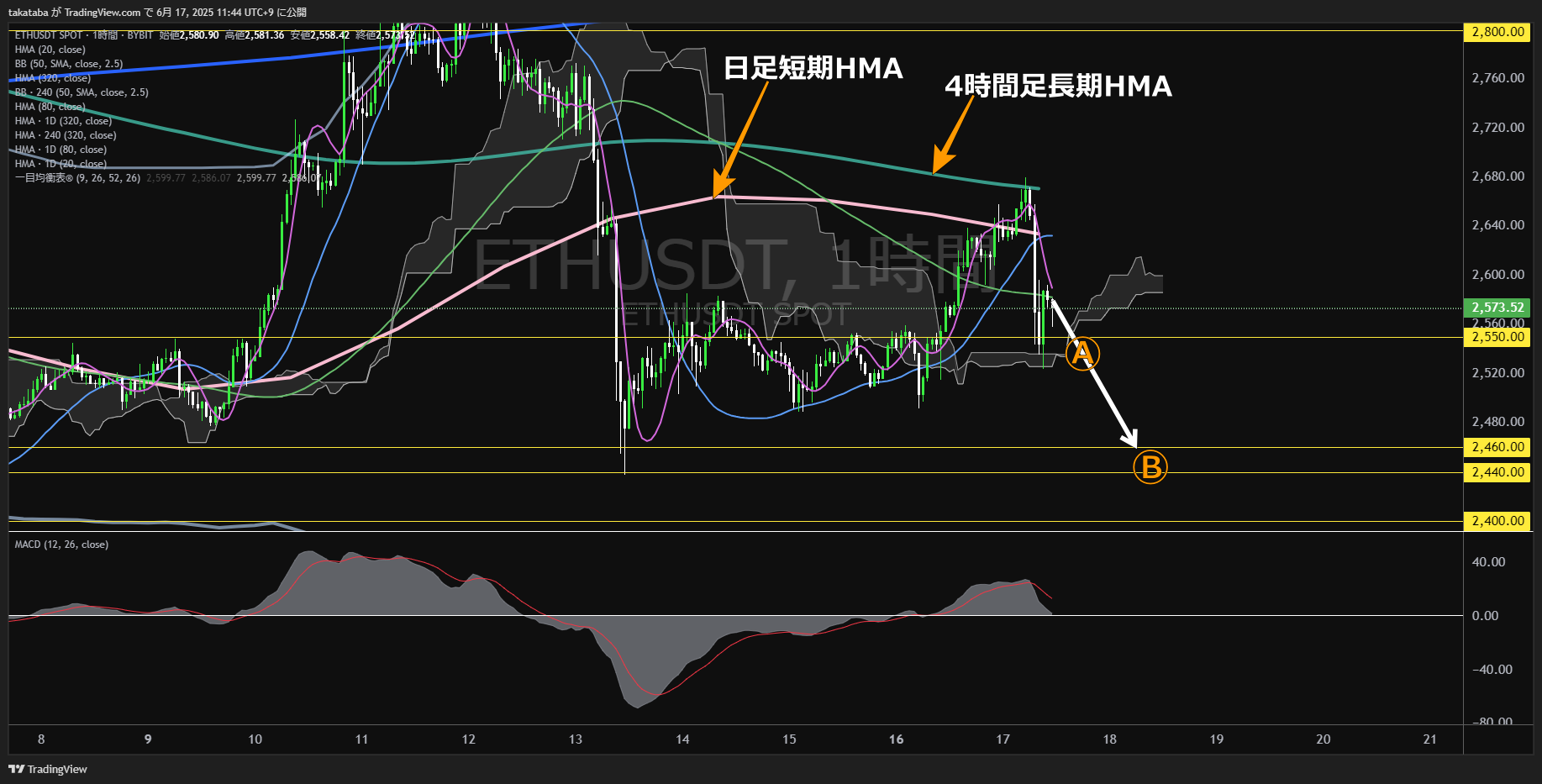Viewport: 1542px width, 784px height.
Task: Select the BB (50, SMA, close, 2.5) legend
Action: point(69,64)
